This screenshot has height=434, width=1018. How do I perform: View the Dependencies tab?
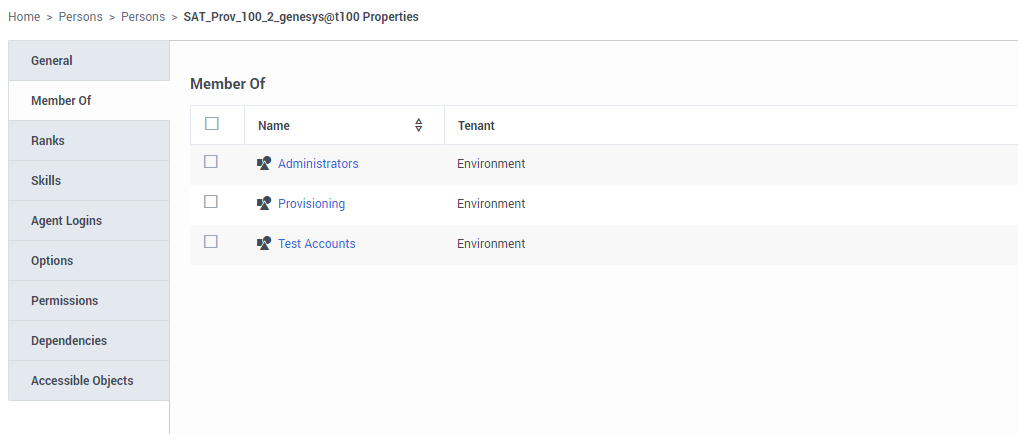[89, 340]
